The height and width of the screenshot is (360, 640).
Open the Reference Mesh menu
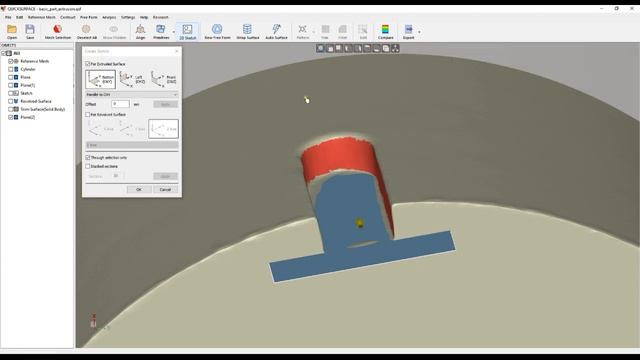click(42, 18)
